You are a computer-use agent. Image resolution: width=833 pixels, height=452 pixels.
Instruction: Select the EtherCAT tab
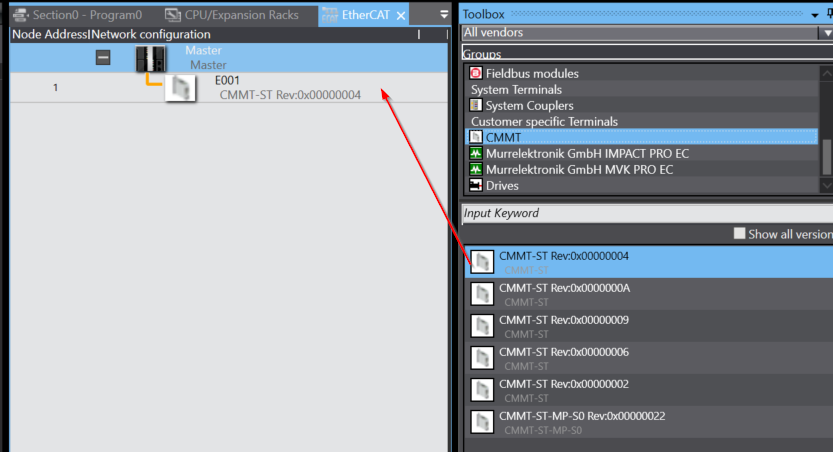366,15
